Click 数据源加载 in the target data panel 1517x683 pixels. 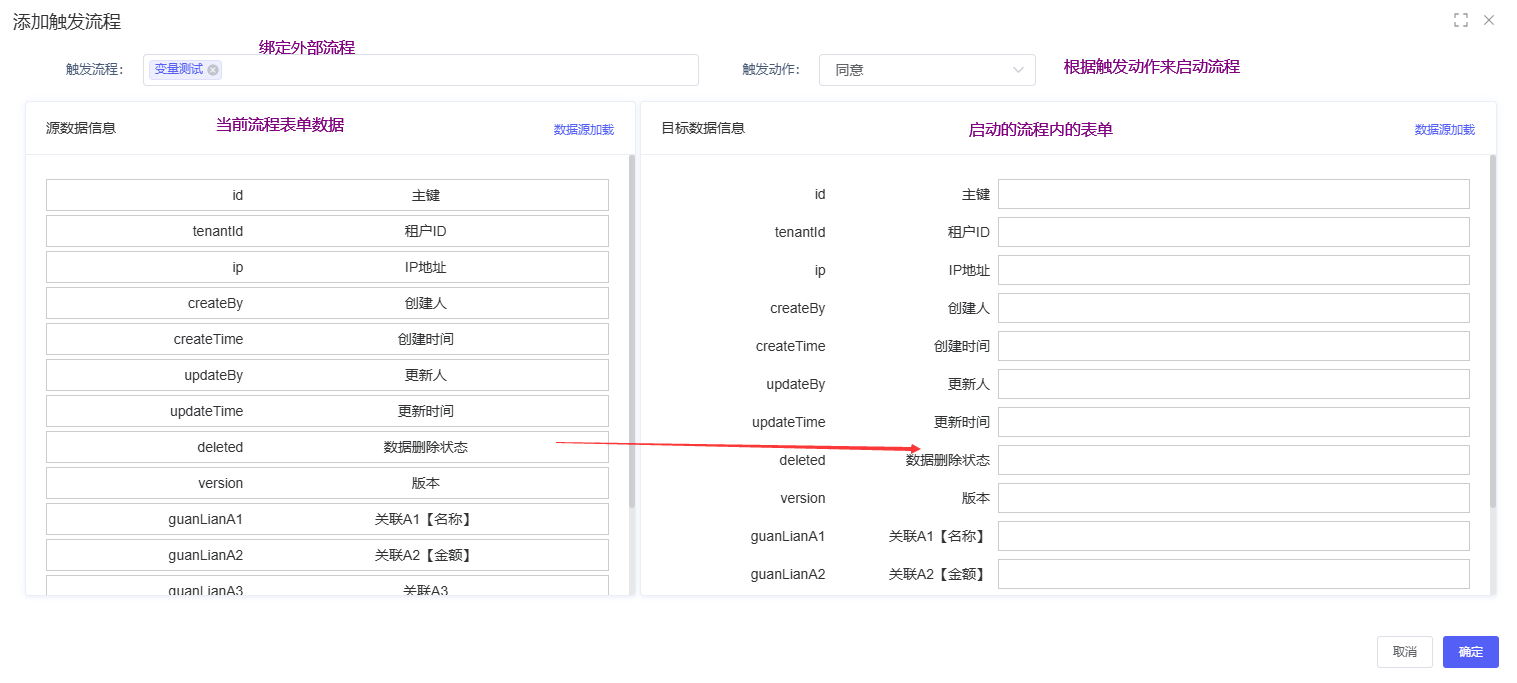click(1444, 129)
